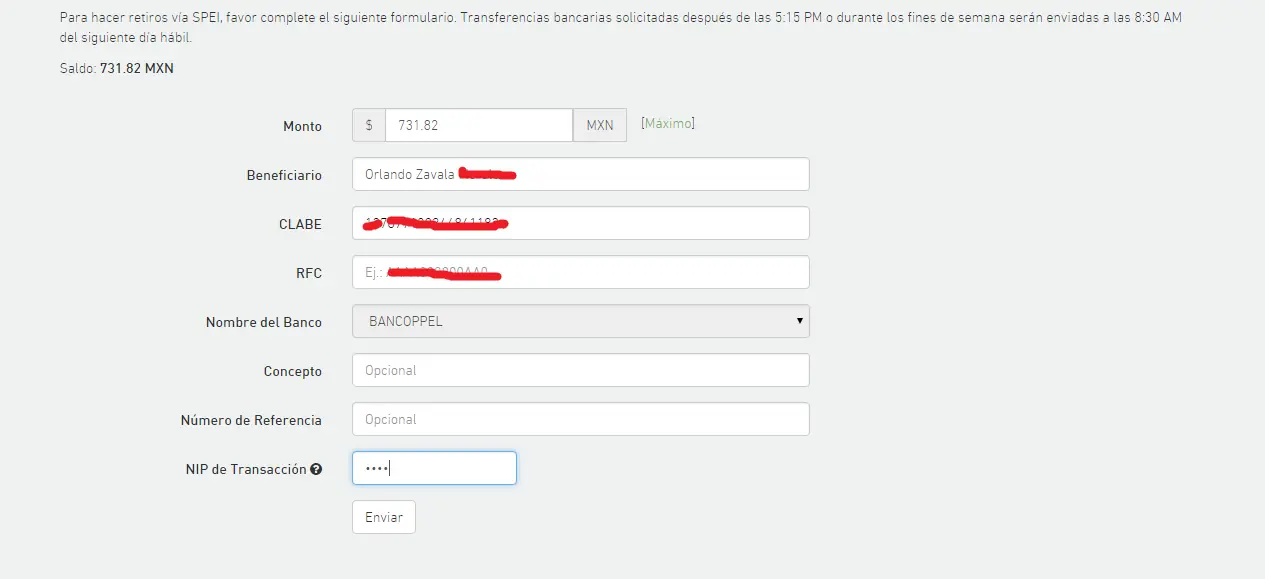The width and height of the screenshot is (1265, 579).
Task: Click the RFC input field
Action: click(581, 272)
